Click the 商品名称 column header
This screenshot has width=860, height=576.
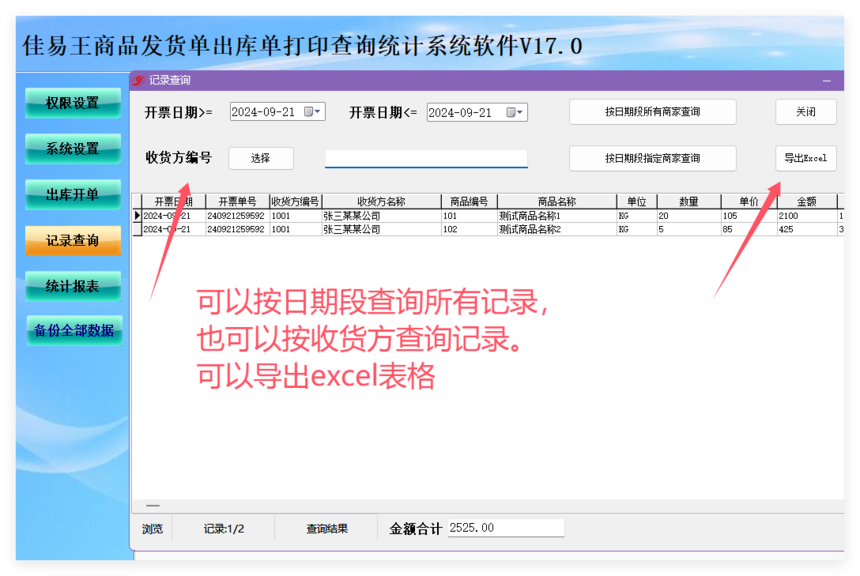[x=557, y=201]
